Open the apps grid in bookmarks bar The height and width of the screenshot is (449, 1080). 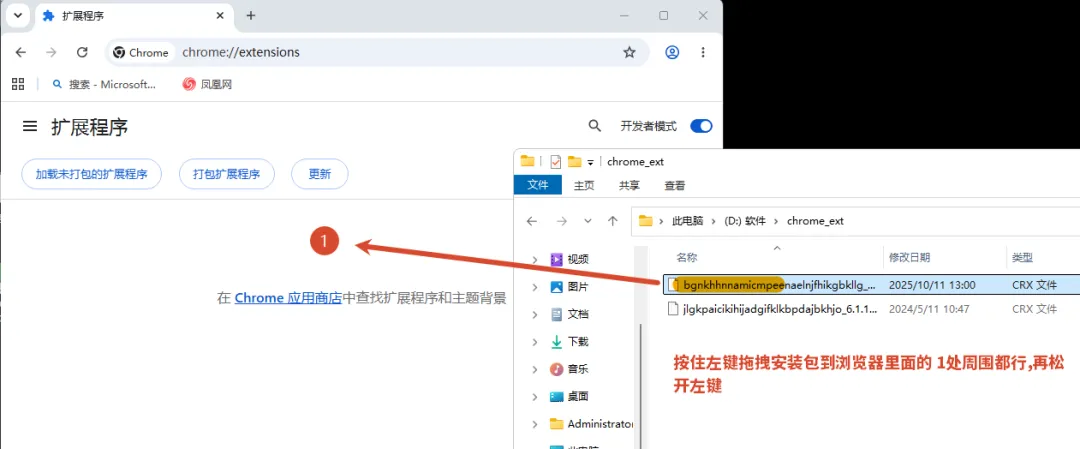coord(19,84)
